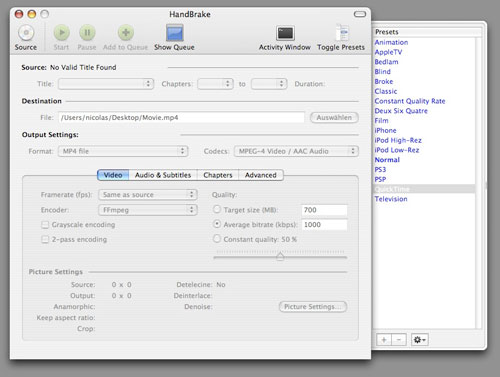Image resolution: width=500 pixels, height=377 pixels.
Task: Click the green Start encode icon
Action: point(62,33)
